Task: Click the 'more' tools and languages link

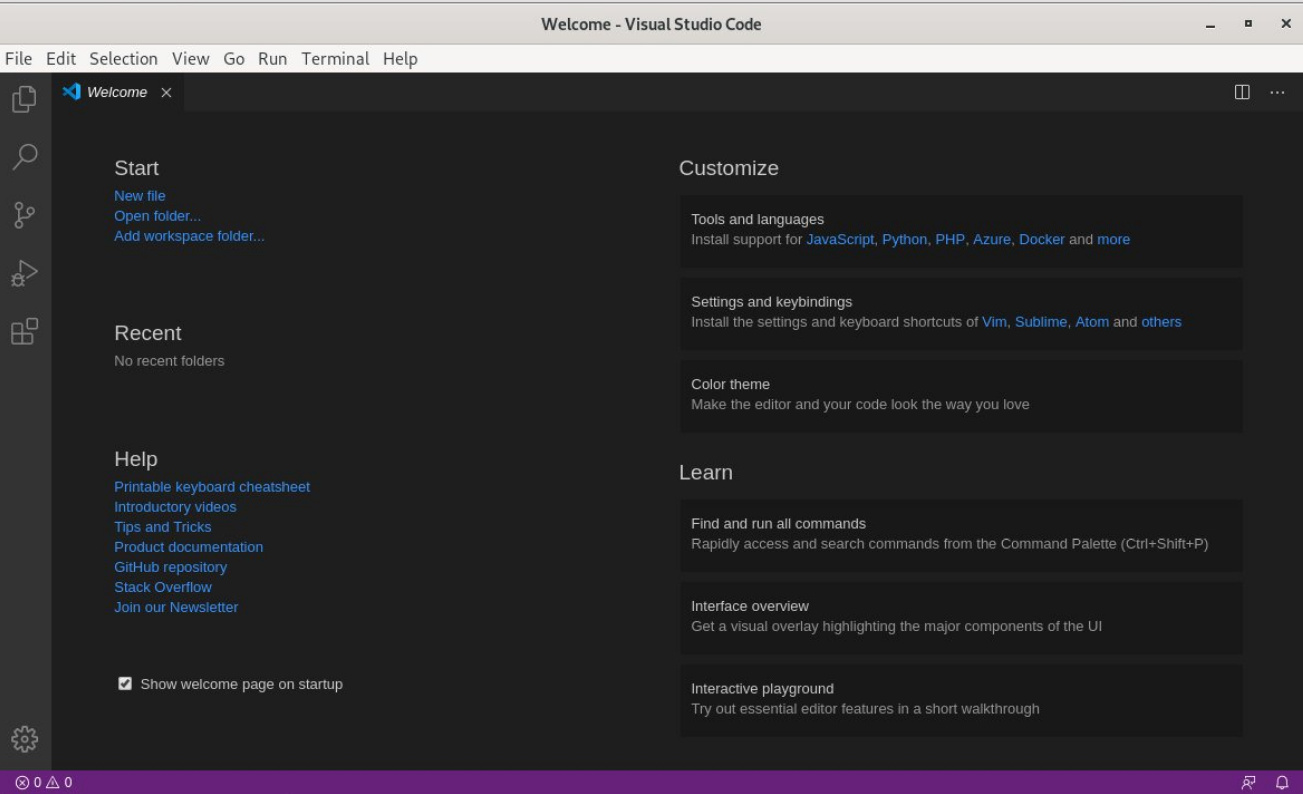Action: point(1113,240)
